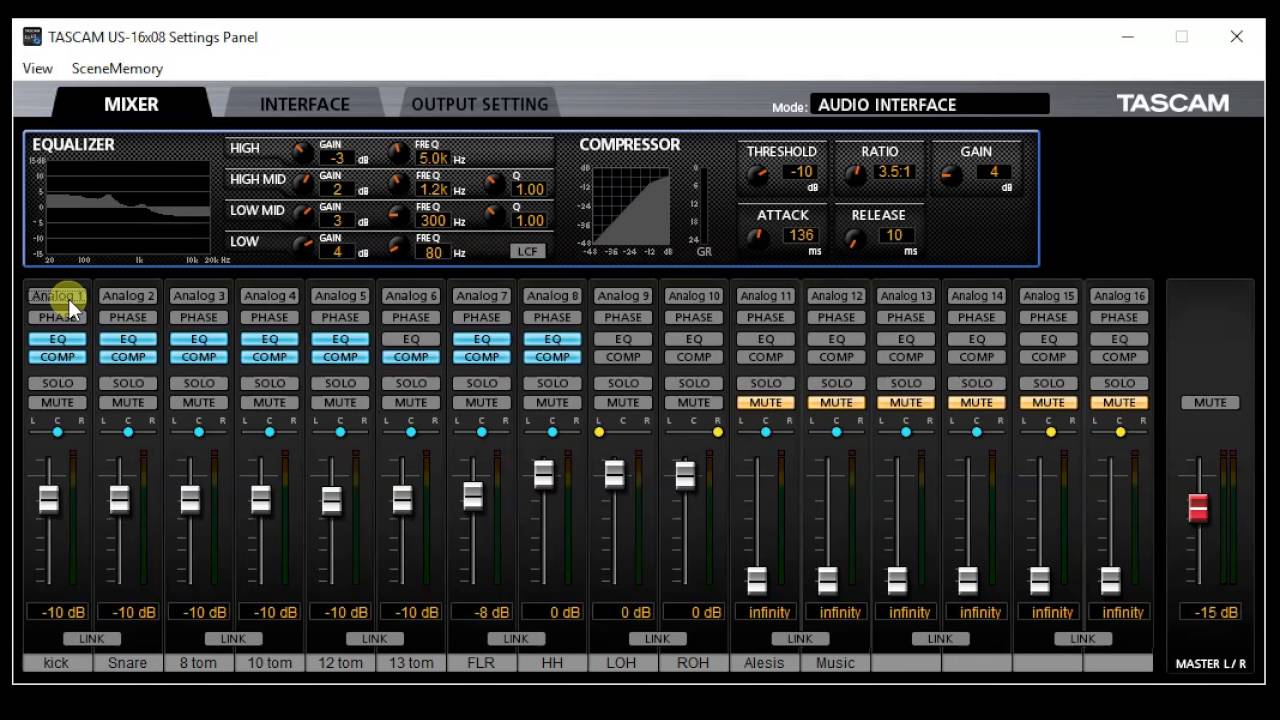The width and height of the screenshot is (1280, 720).
Task: Click the compressor RATIO knob
Action: (855, 175)
